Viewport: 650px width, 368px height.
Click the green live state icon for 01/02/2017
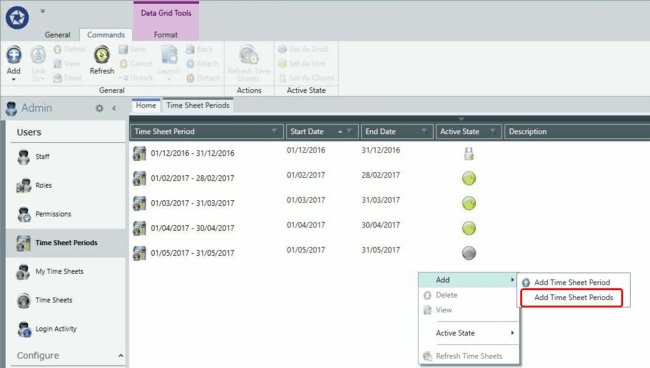coord(469,179)
